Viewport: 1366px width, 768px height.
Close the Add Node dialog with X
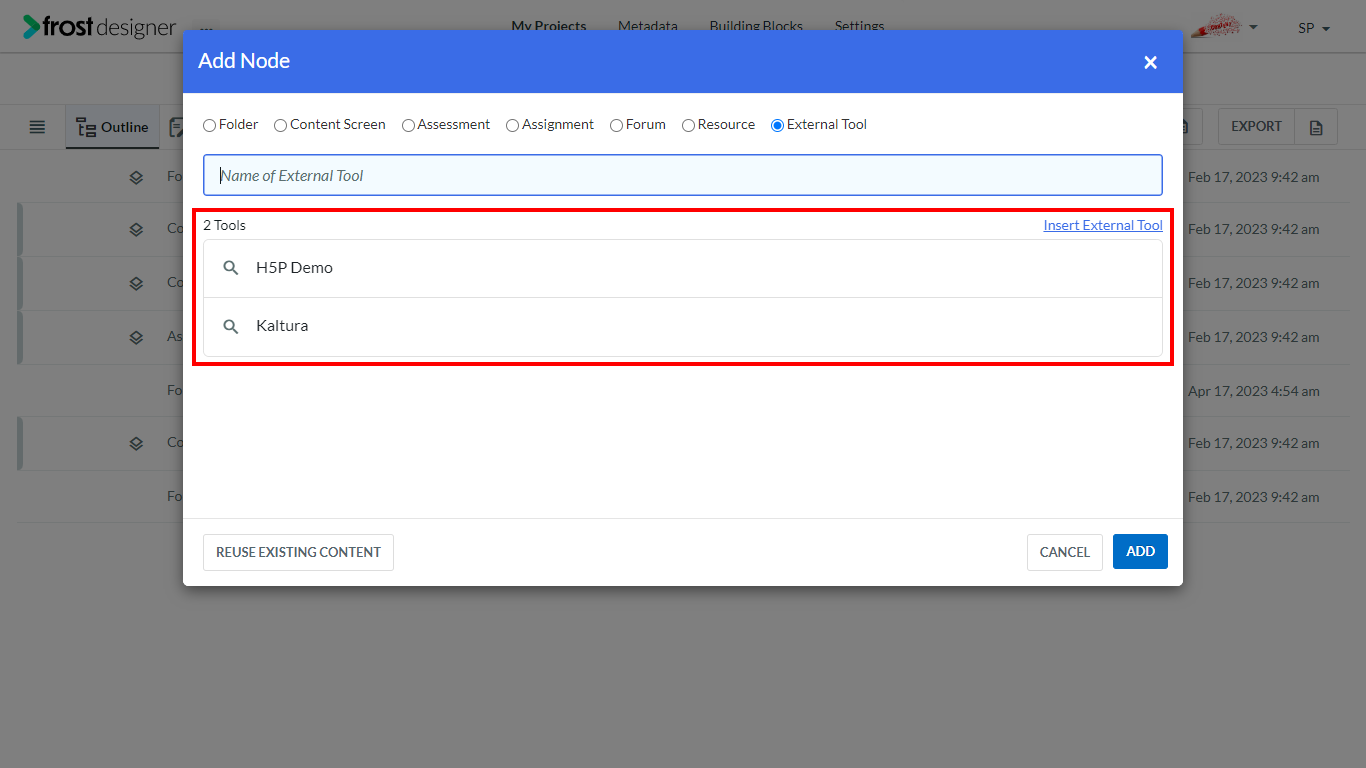(1150, 62)
